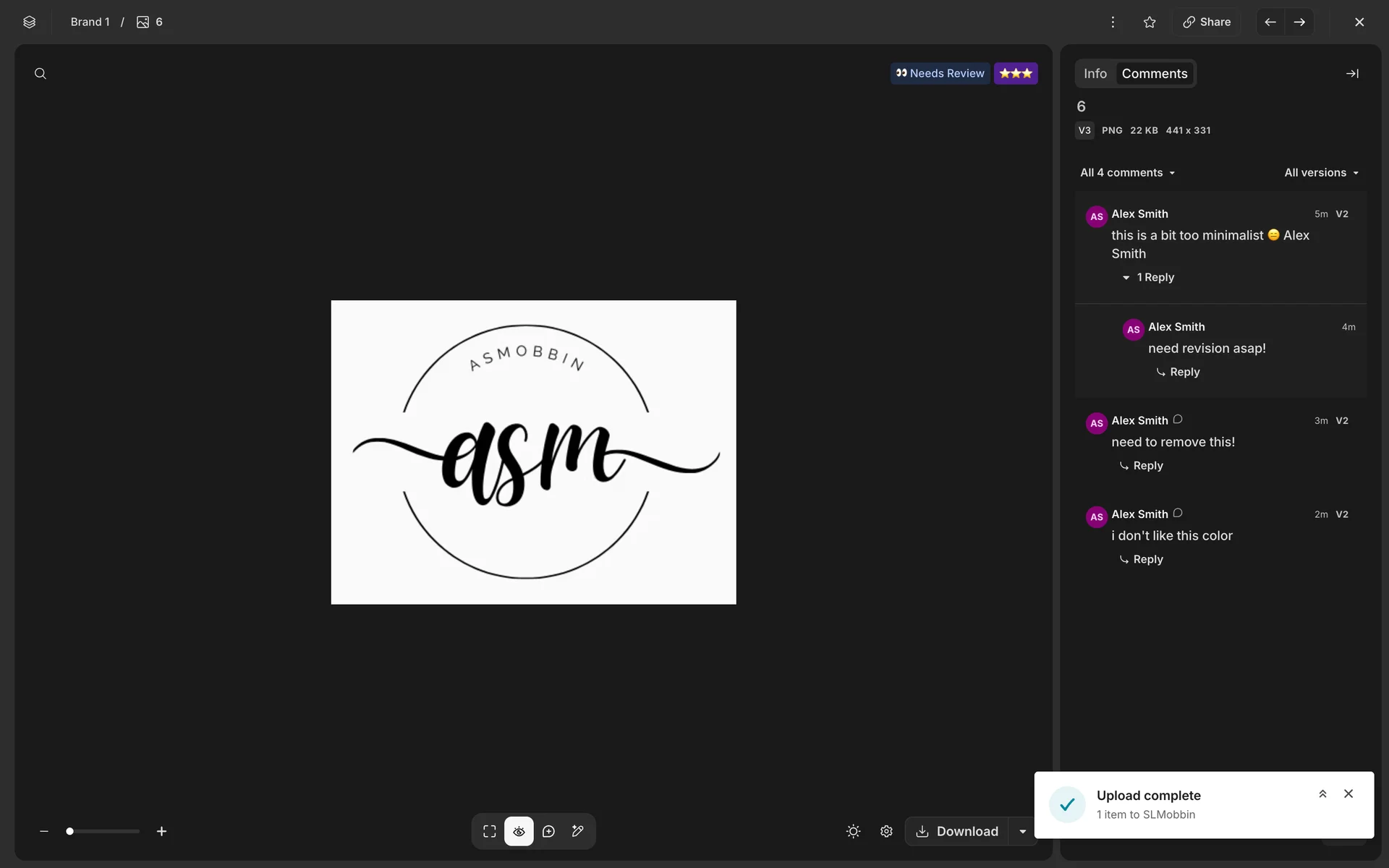Viewport: 1389px width, 868px height.
Task: Open the All versions dropdown
Action: 1321,173
